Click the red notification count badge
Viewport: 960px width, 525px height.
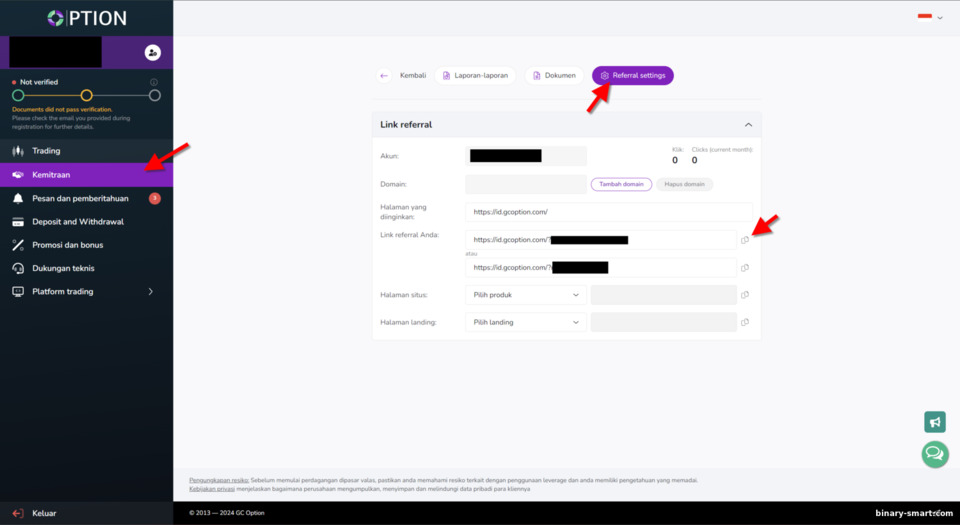point(155,198)
